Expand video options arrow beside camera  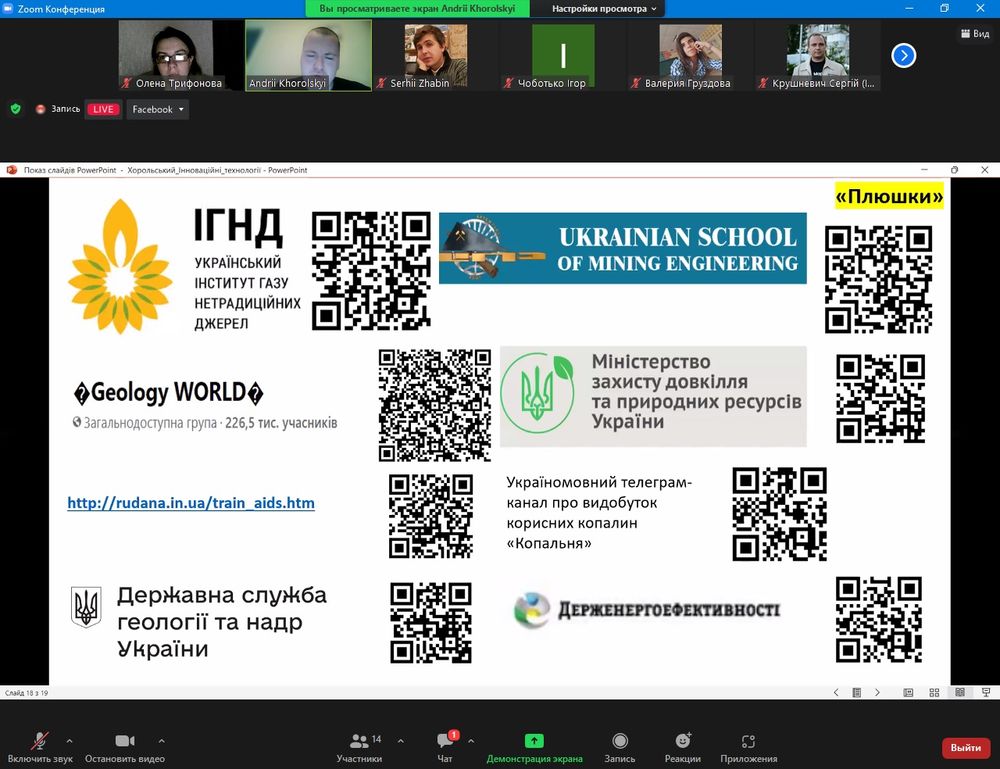[162, 741]
